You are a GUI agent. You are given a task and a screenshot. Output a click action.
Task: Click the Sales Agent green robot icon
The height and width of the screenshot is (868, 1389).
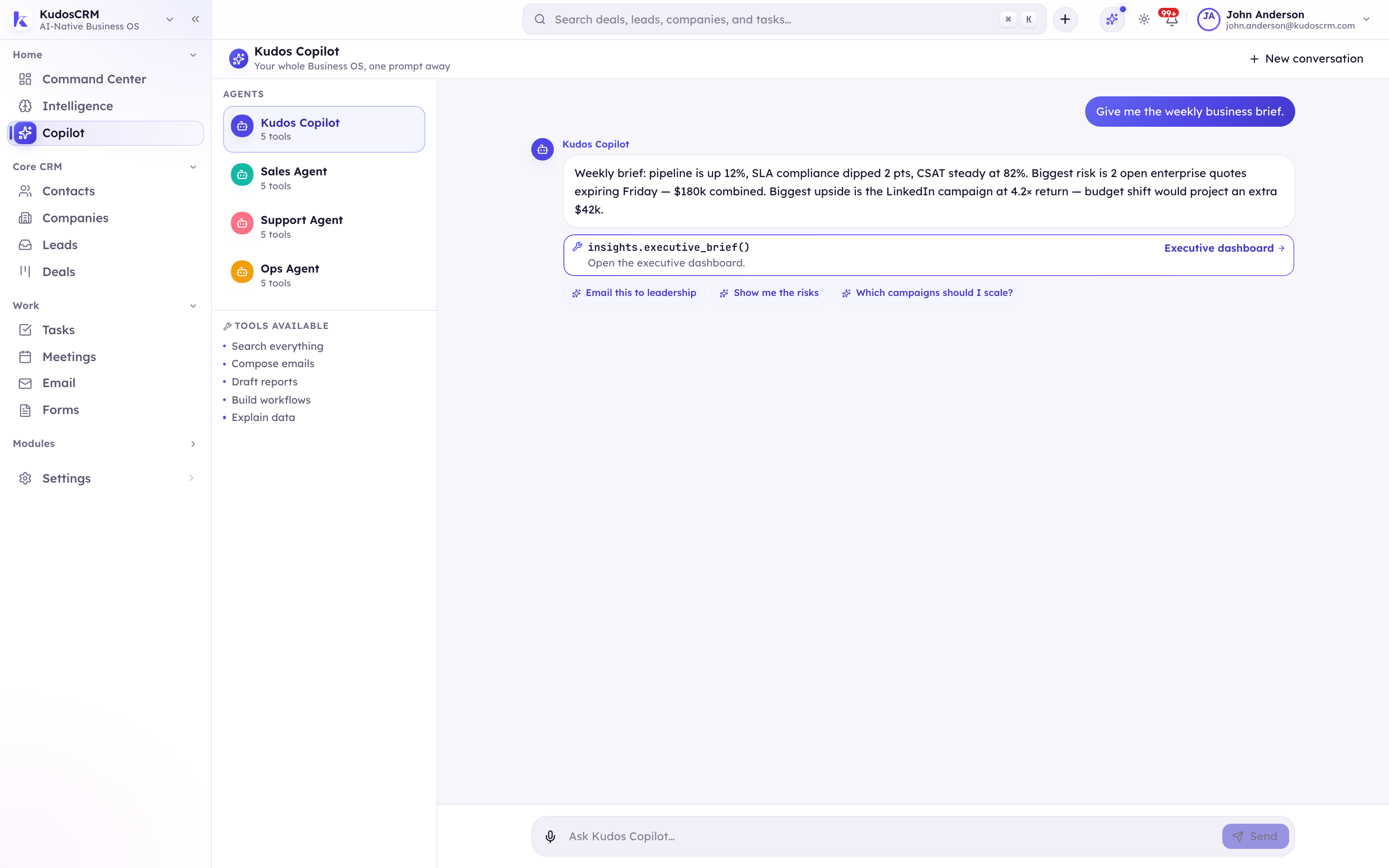(x=242, y=174)
